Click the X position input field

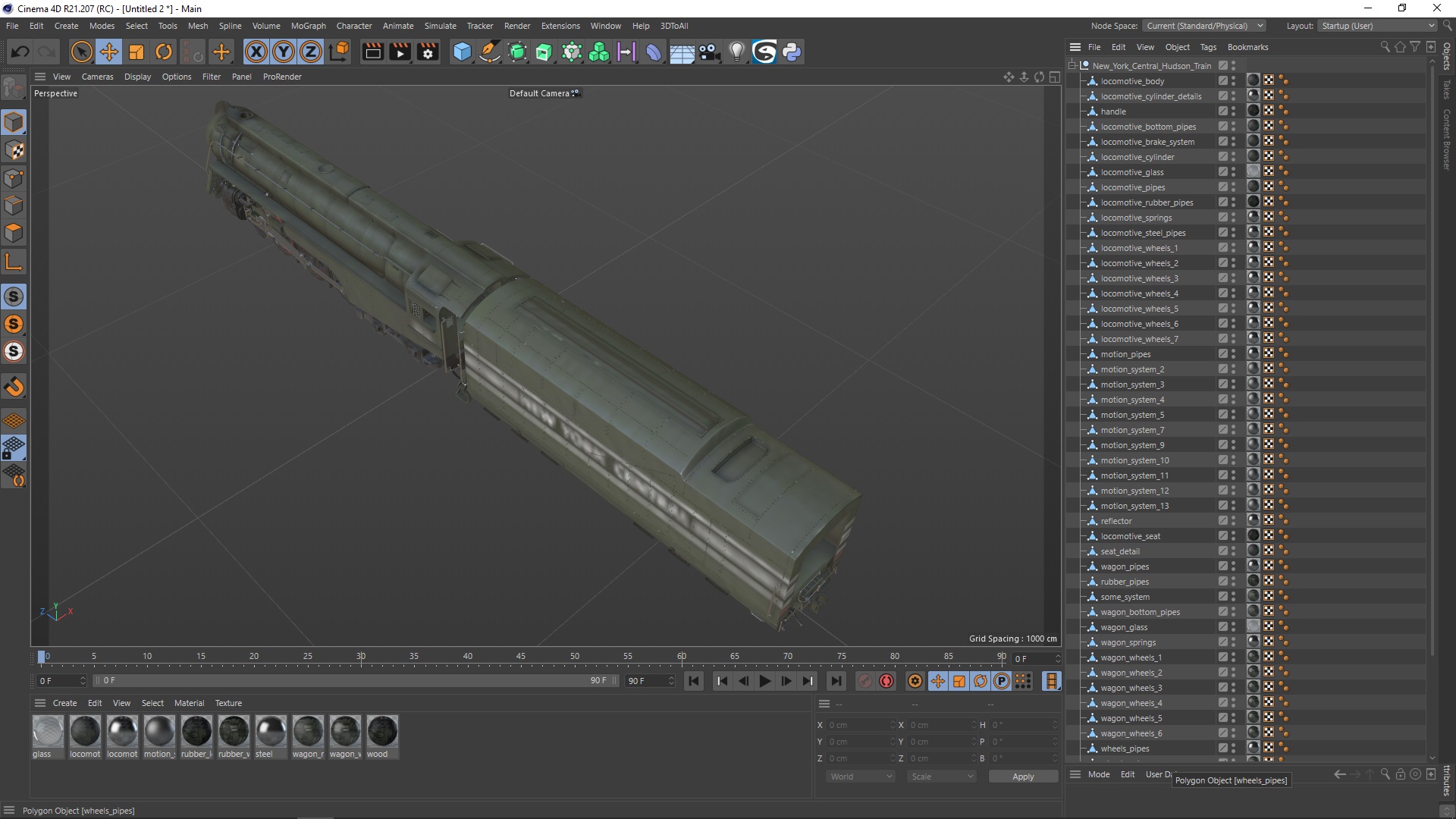point(860,725)
